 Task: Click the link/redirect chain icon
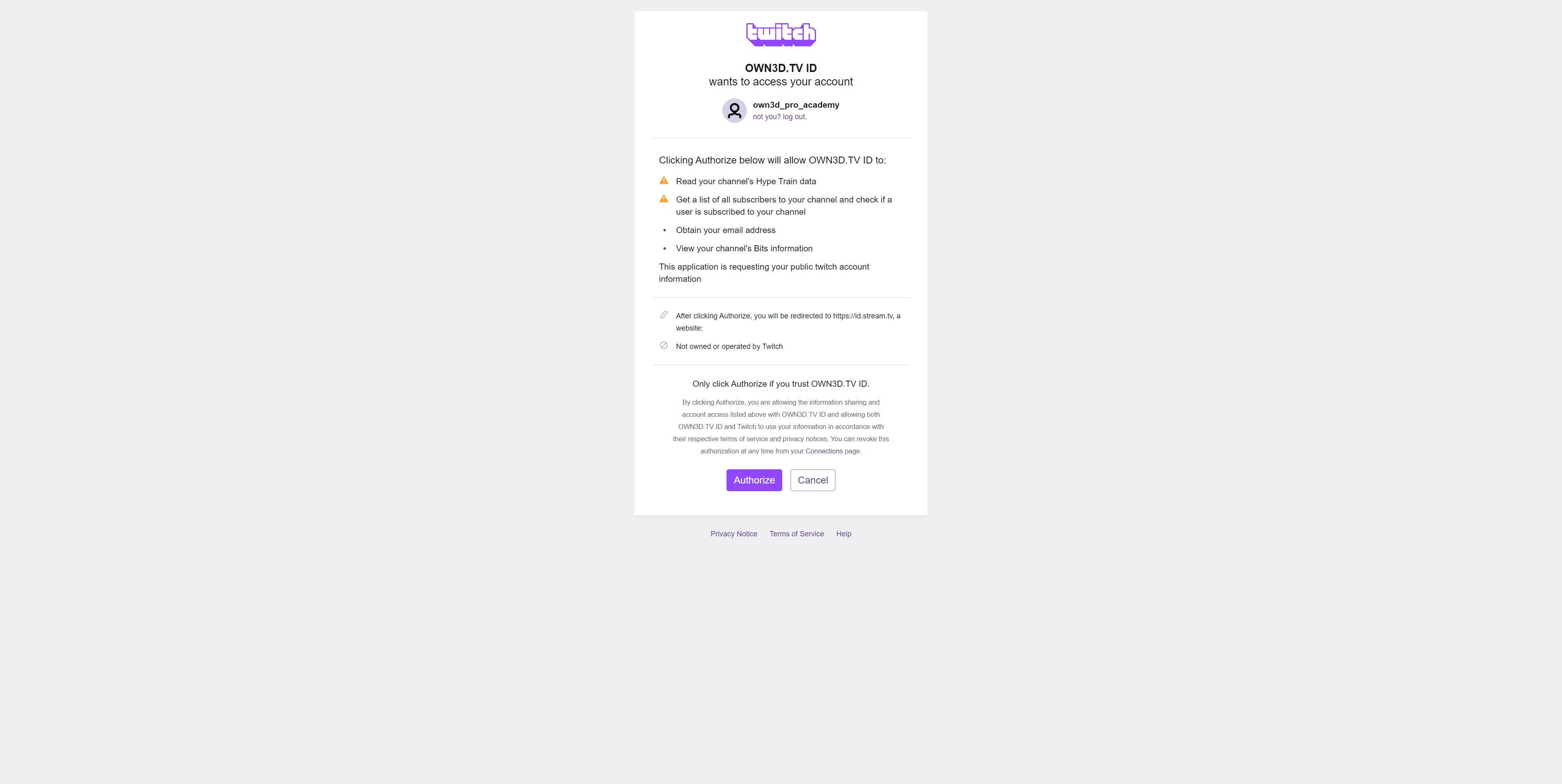coord(663,316)
